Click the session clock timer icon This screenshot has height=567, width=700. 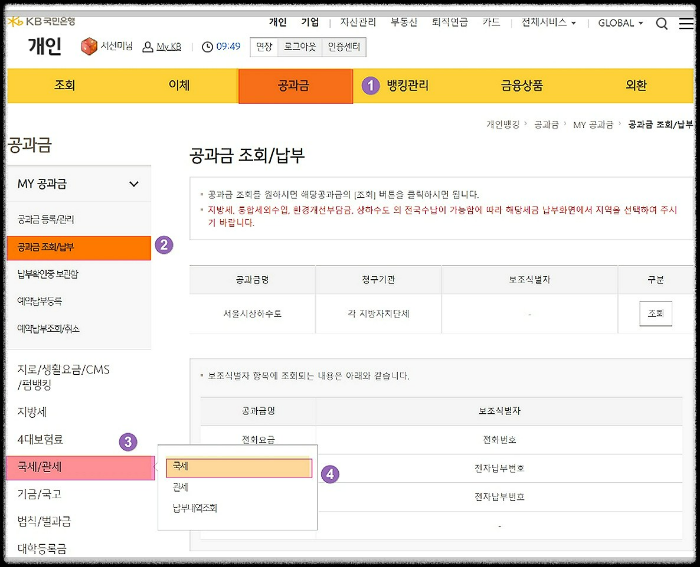207,46
